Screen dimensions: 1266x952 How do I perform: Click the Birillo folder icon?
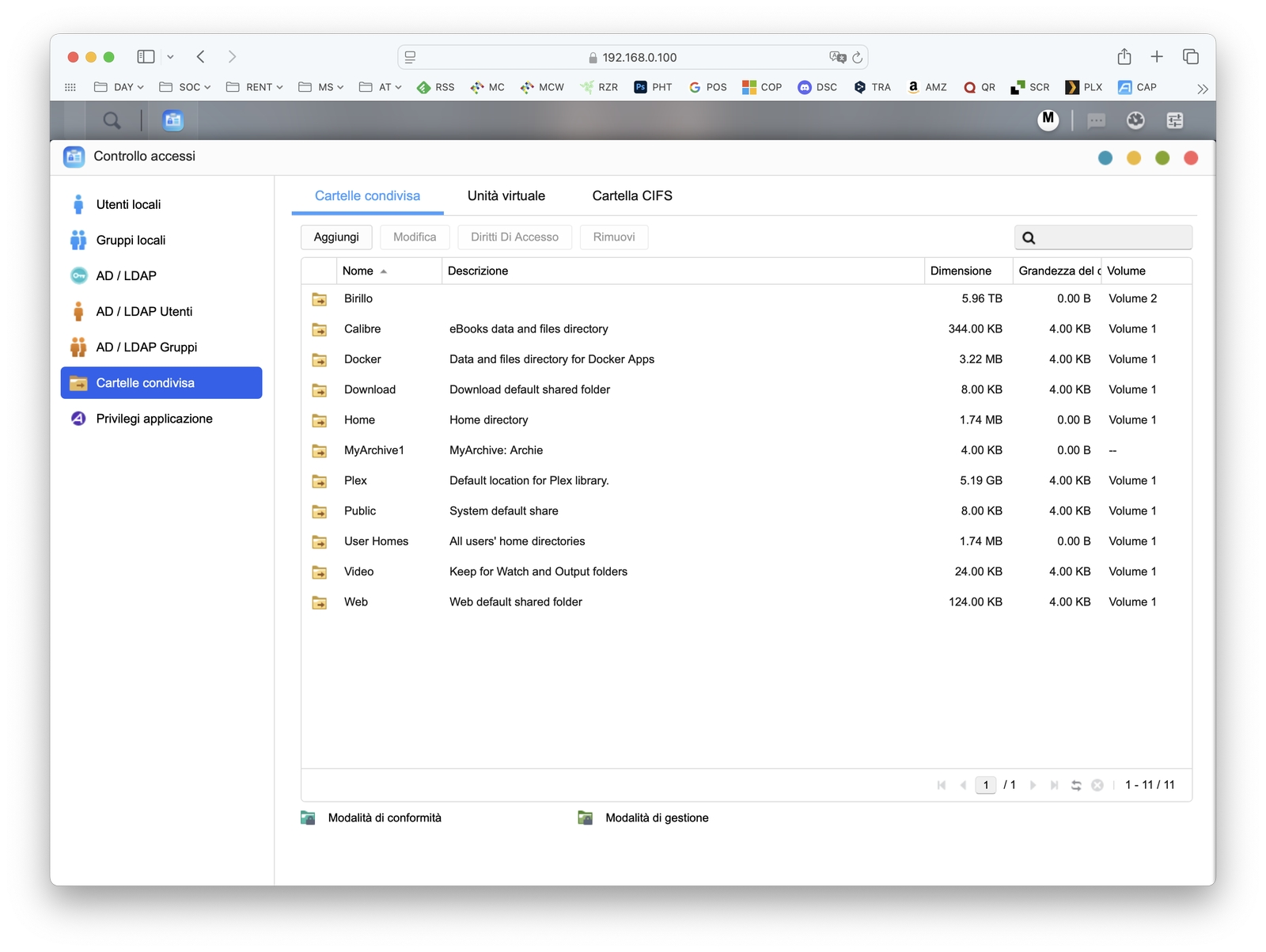coord(320,299)
